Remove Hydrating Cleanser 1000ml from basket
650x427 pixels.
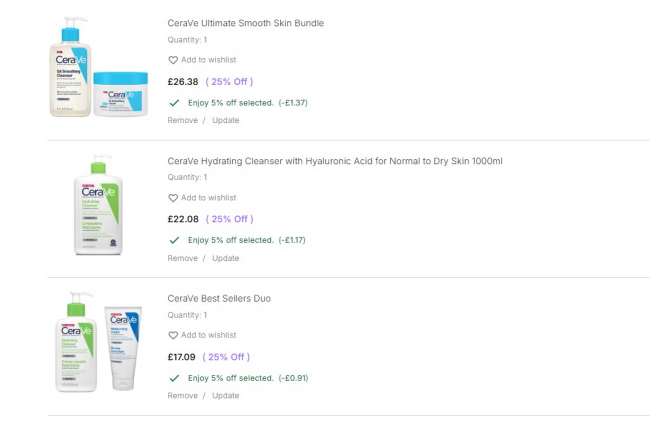coord(182,258)
